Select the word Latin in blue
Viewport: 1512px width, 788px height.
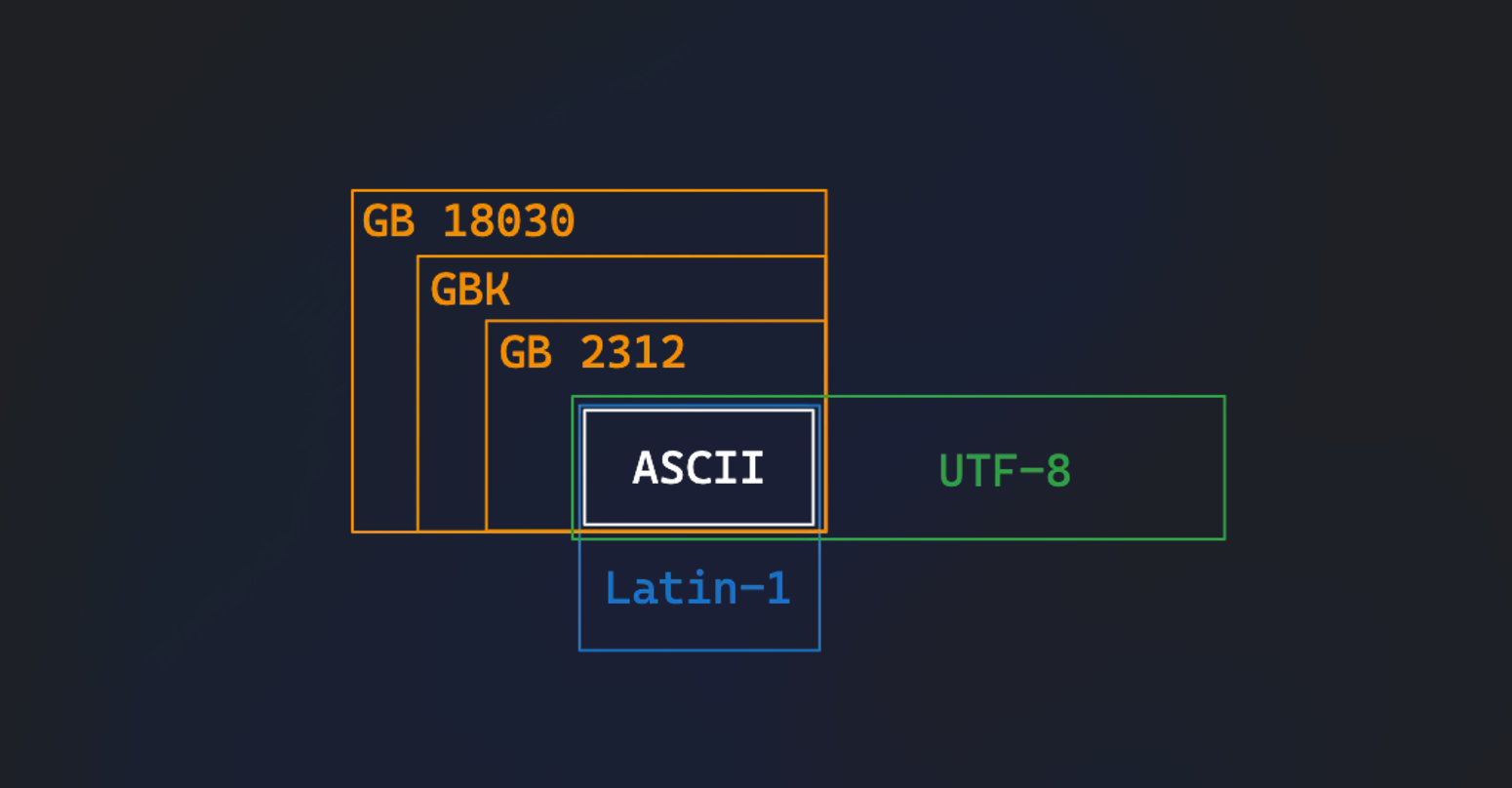coord(670,588)
